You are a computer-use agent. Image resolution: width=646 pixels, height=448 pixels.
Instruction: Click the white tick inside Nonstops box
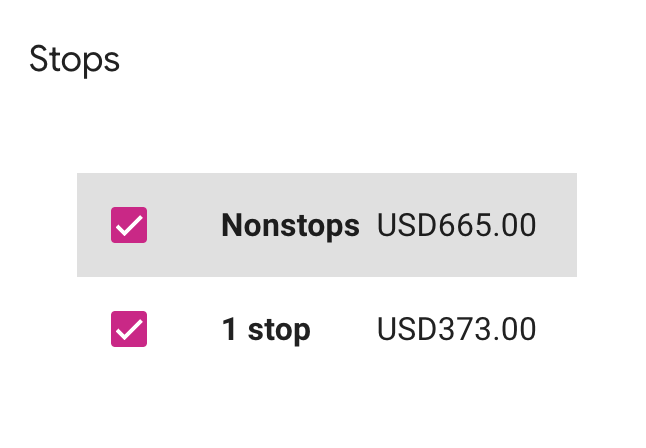point(129,226)
